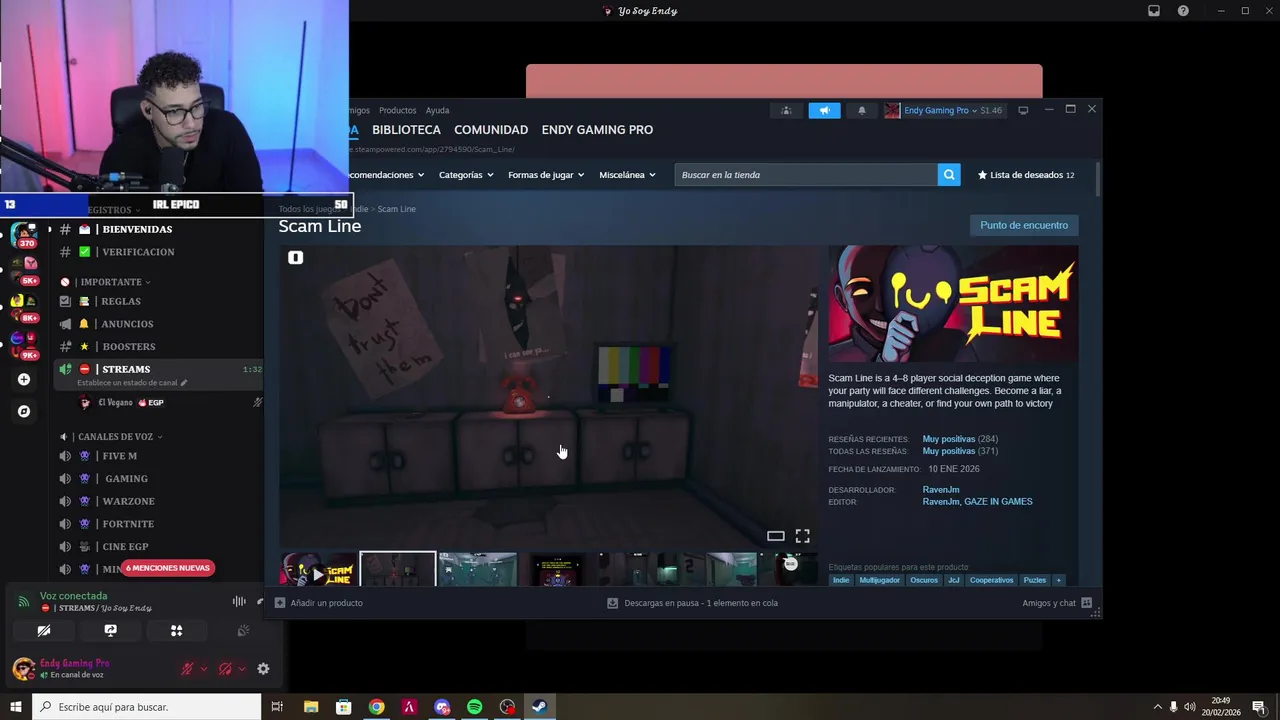The image size is (1280, 720).
Task: Open the ENDY GAMING PRO profile tab
Action: pos(597,130)
